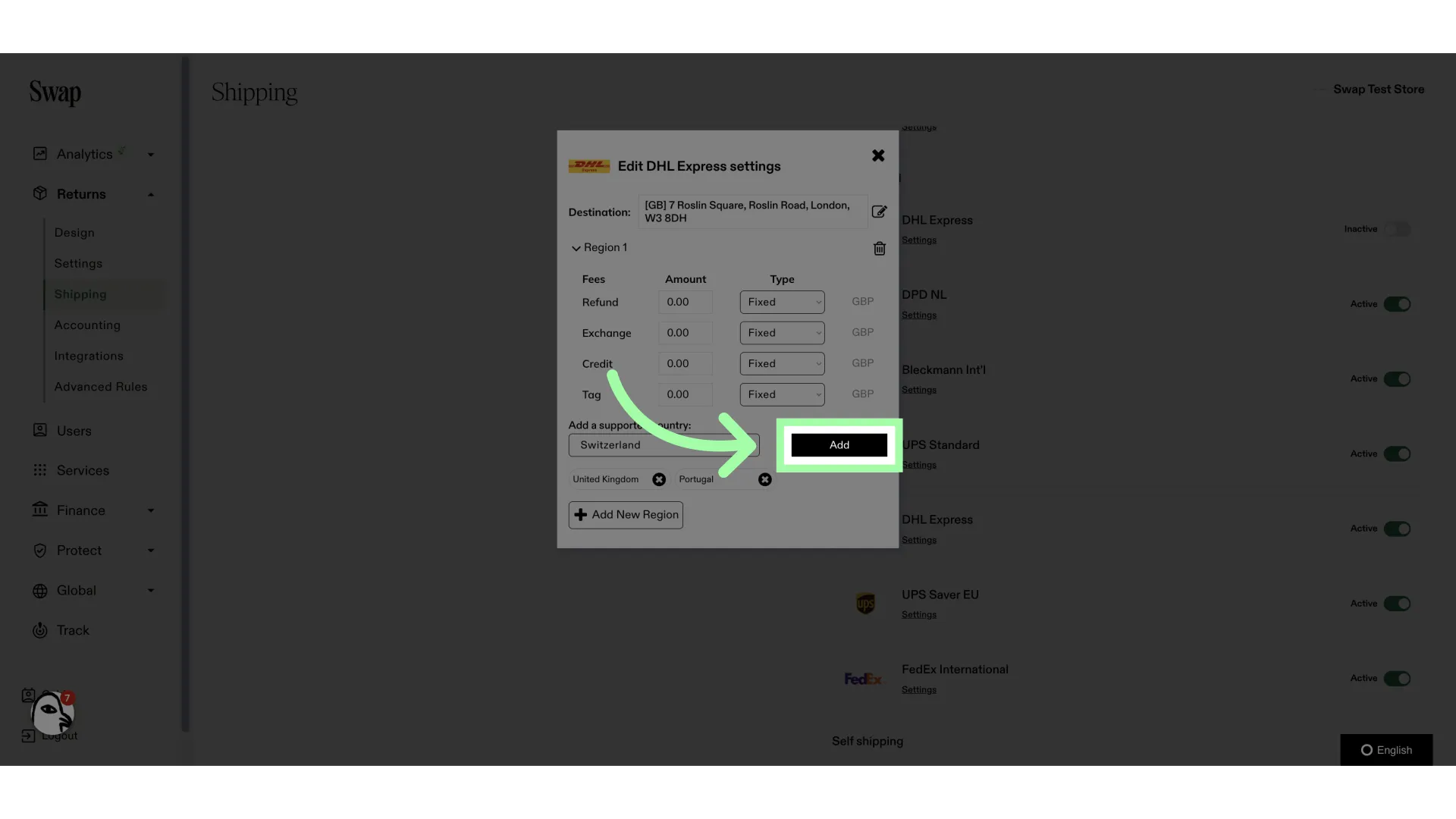Collapse the Region 1 section
Viewport: 1456px width, 819px height.
click(x=576, y=248)
